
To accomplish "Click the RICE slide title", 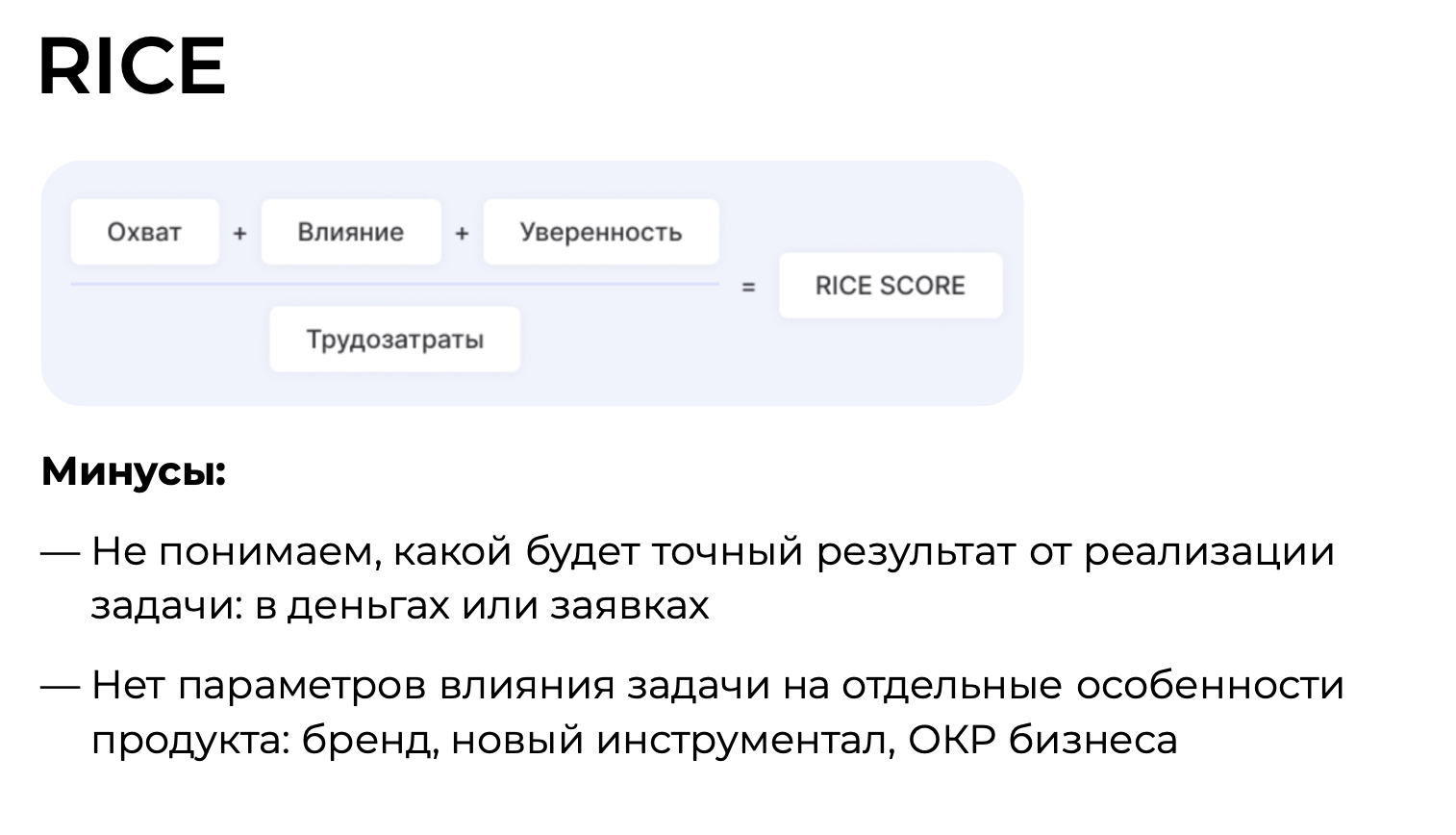I will click(132, 66).
